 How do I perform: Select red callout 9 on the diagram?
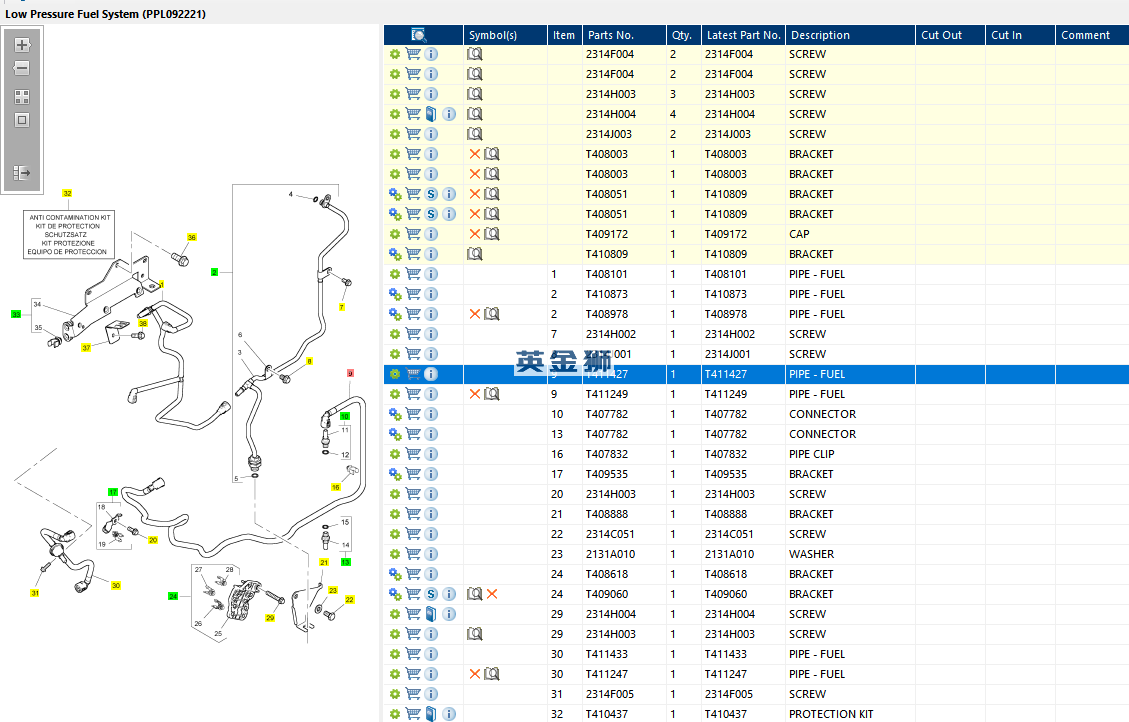(350, 373)
